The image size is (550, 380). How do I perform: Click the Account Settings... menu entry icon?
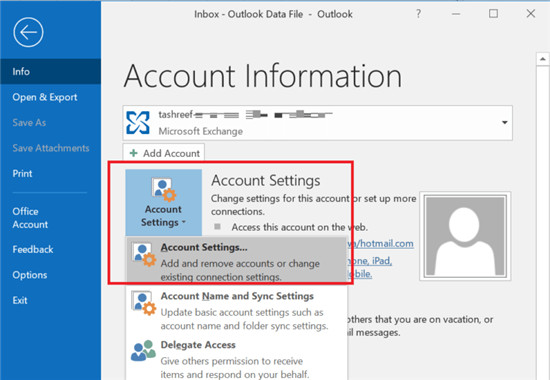coord(144,254)
